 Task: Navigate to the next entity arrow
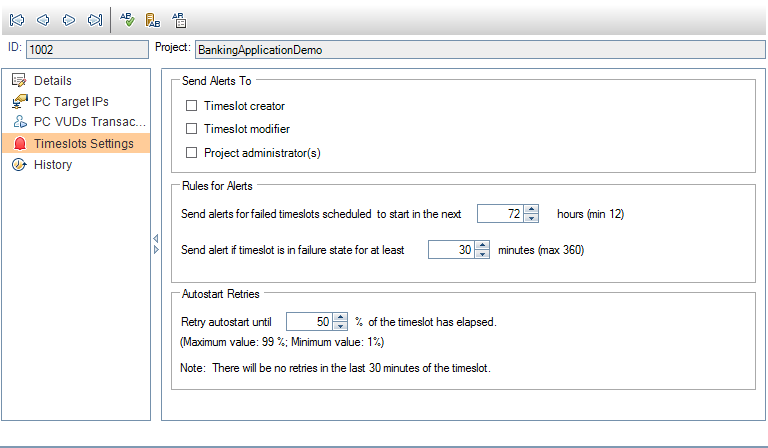69,19
